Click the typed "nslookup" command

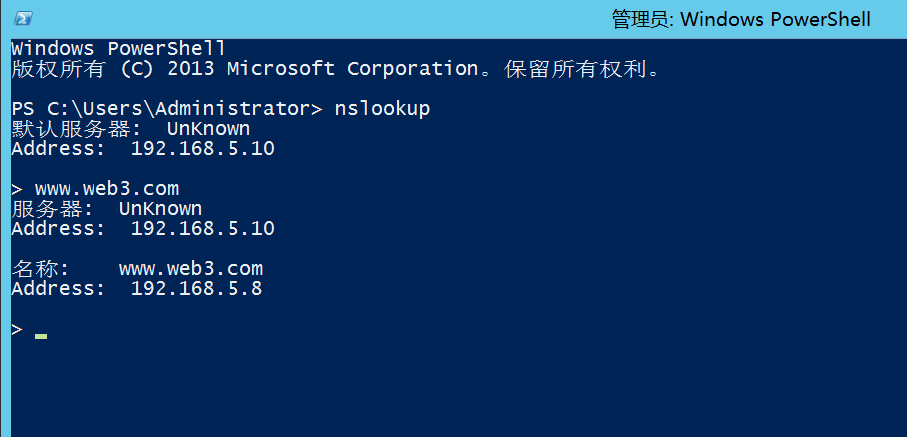coord(382,109)
